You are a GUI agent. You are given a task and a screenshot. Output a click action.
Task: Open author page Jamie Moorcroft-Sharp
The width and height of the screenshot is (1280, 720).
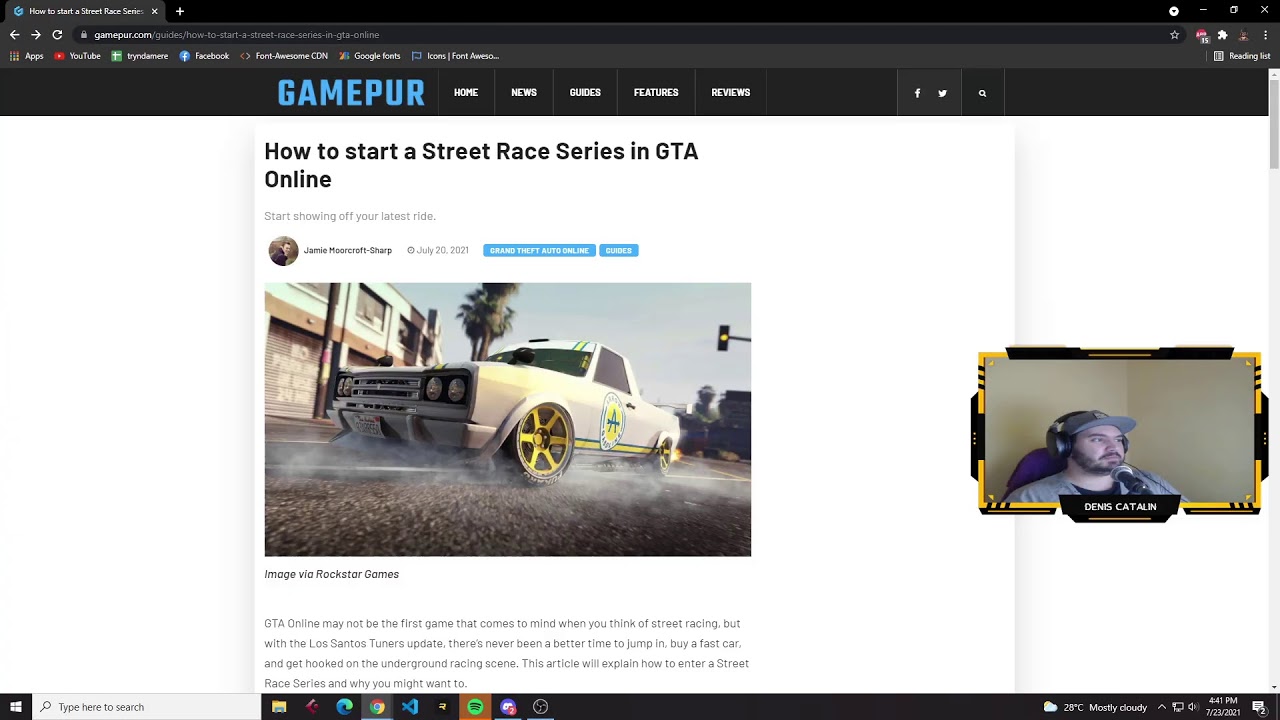[348, 250]
